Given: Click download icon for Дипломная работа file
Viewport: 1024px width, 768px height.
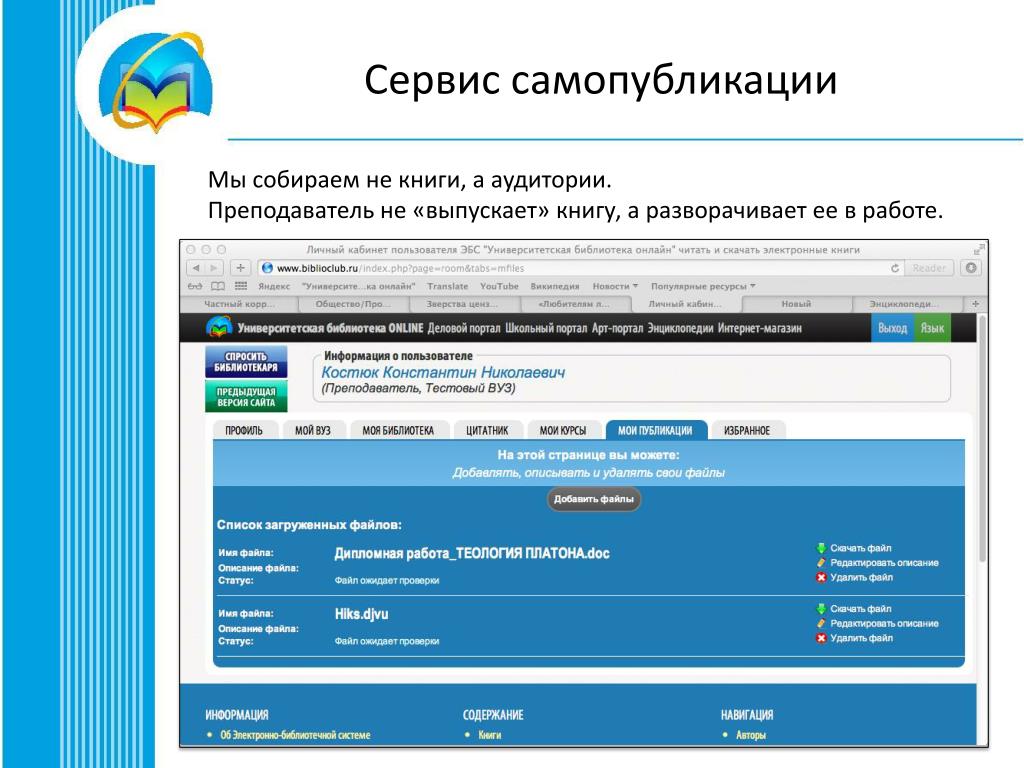Looking at the screenshot, I should [821, 548].
